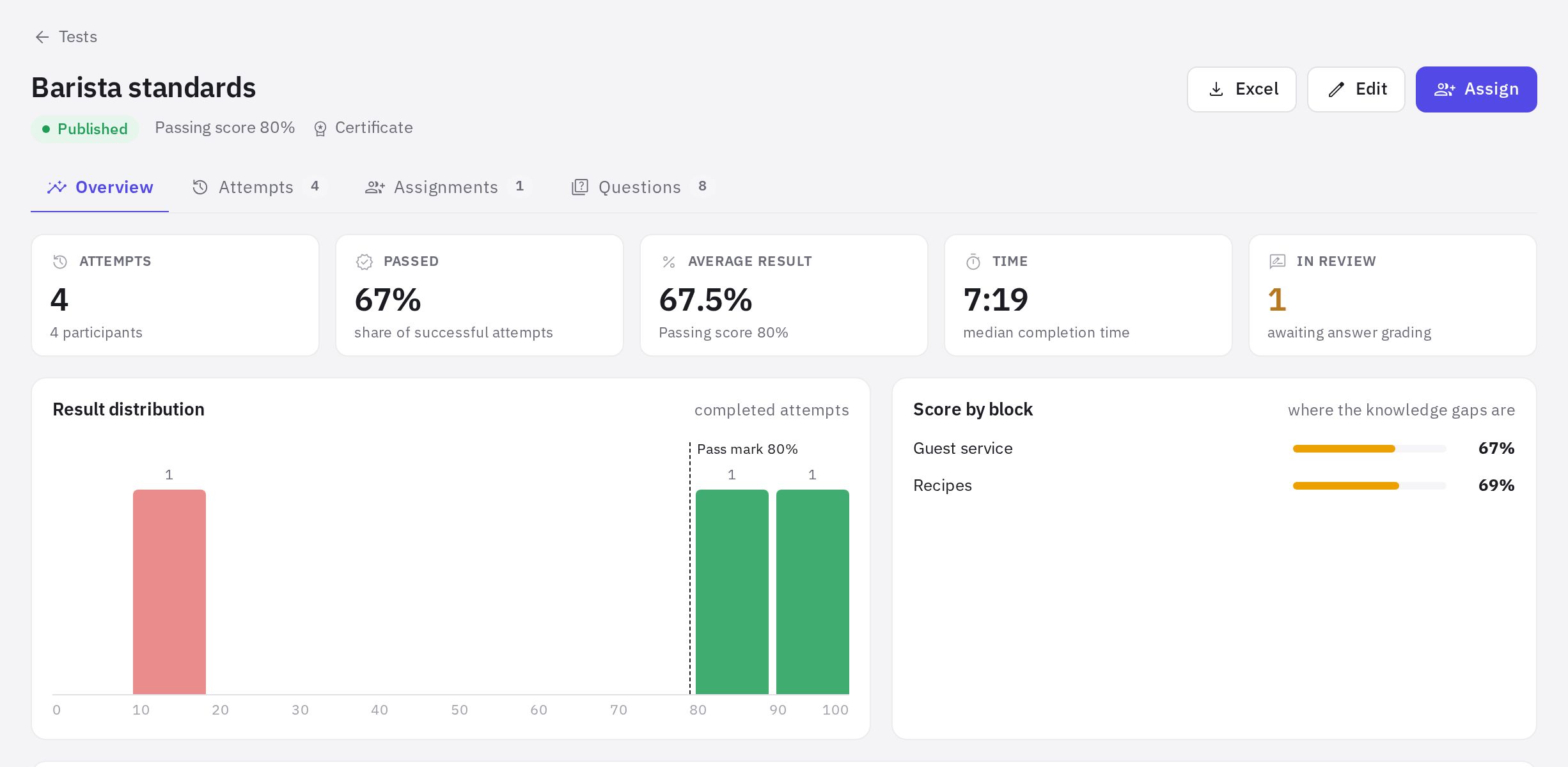
Task: Click the checkmark badge icon in the PASSED card
Action: point(365,261)
